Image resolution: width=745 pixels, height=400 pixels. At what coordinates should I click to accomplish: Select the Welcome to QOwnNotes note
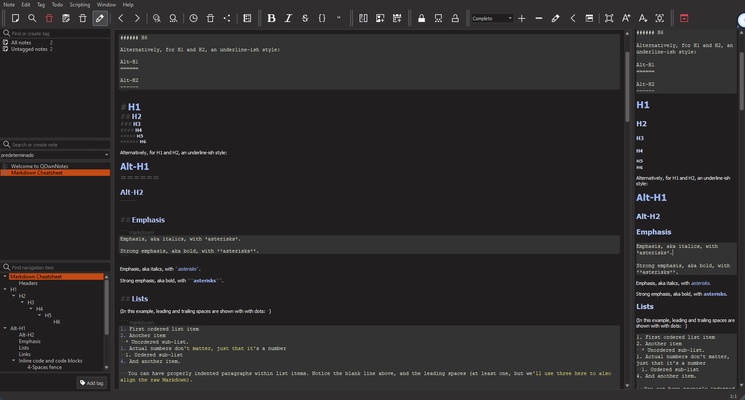[x=39, y=166]
